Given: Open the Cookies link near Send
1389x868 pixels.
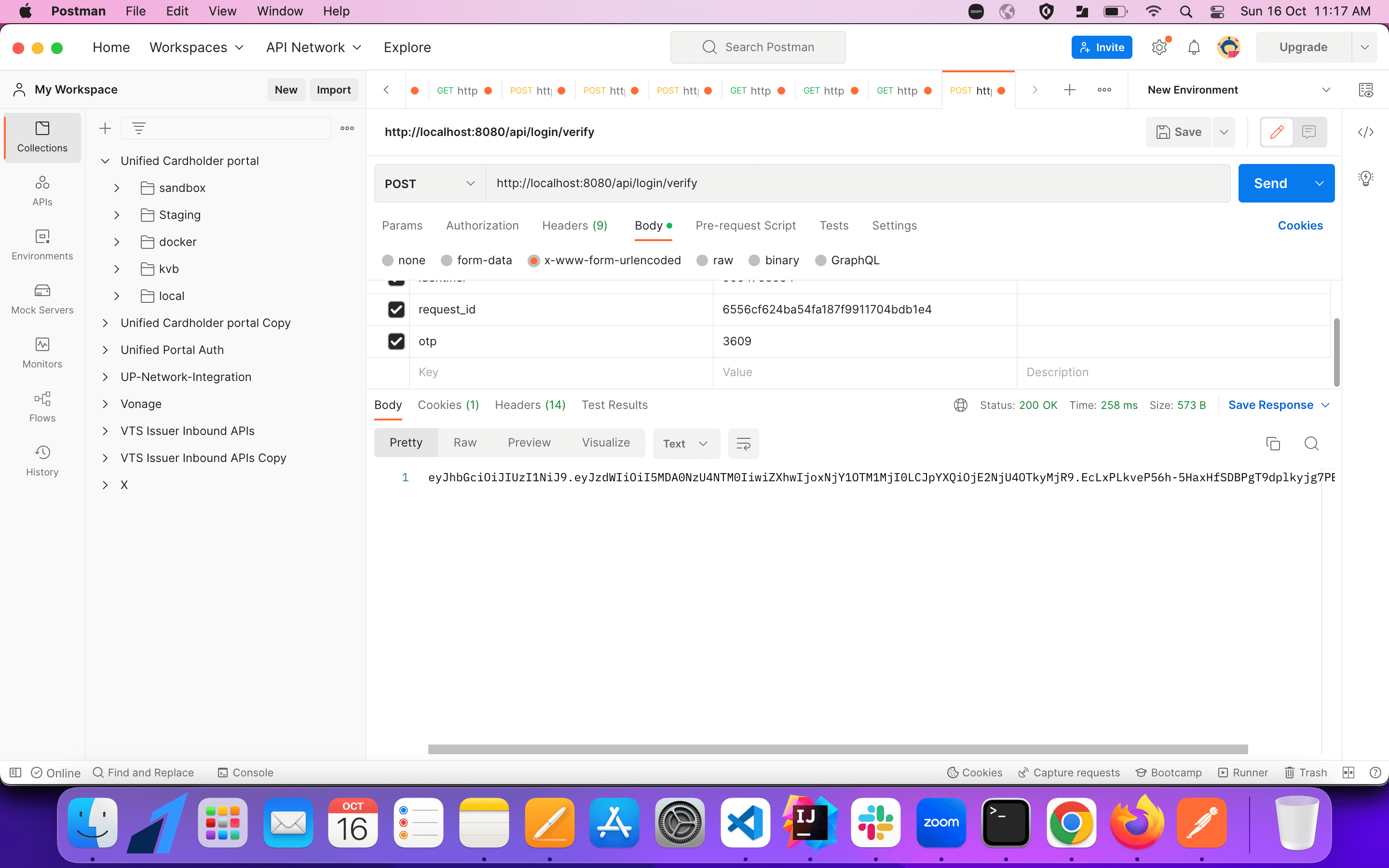Looking at the screenshot, I should (x=1300, y=226).
